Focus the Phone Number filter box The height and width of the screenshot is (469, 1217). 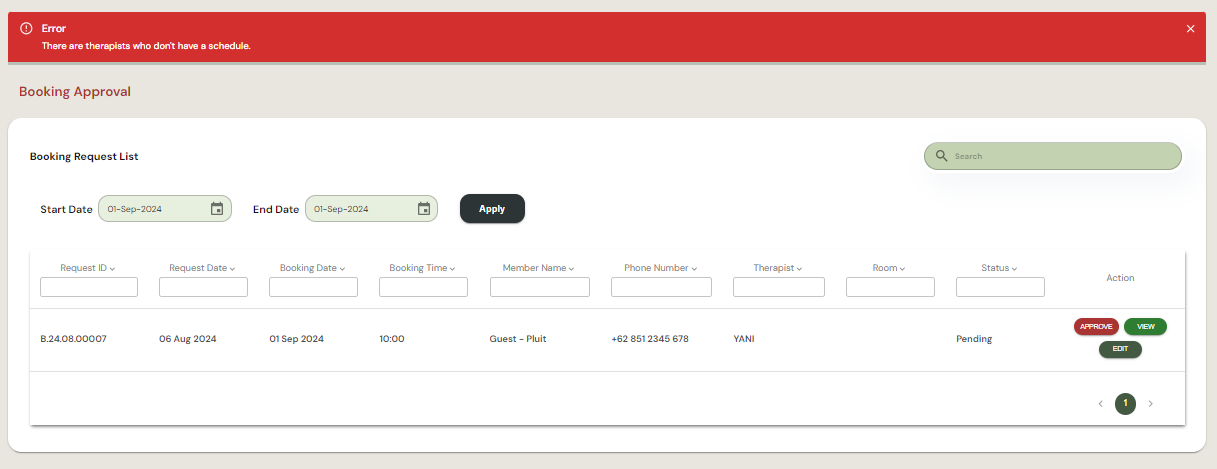[x=661, y=287]
